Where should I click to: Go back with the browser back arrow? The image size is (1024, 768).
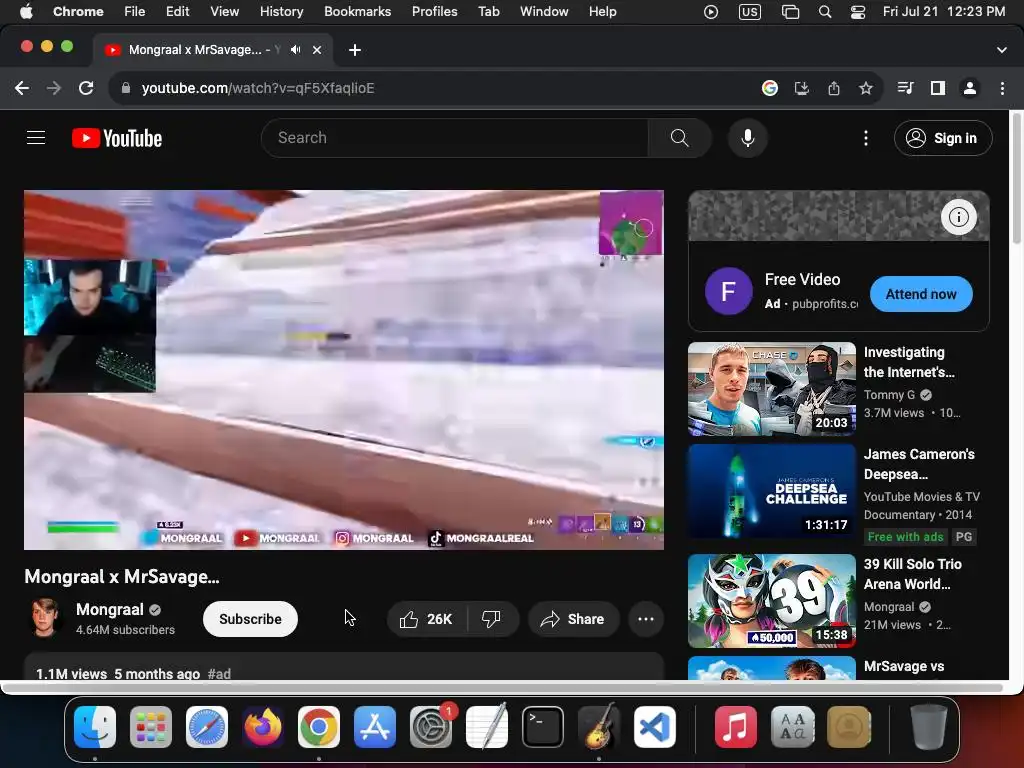click(x=22, y=88)
